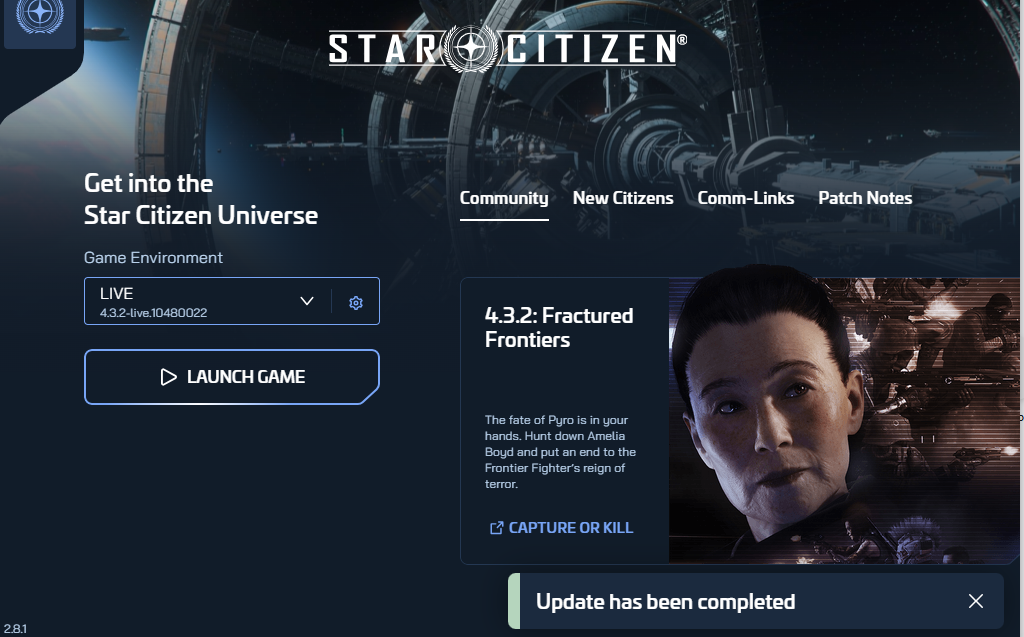
Task: Click the LAUNCH GAME button
Action: [x=232, y=377]
